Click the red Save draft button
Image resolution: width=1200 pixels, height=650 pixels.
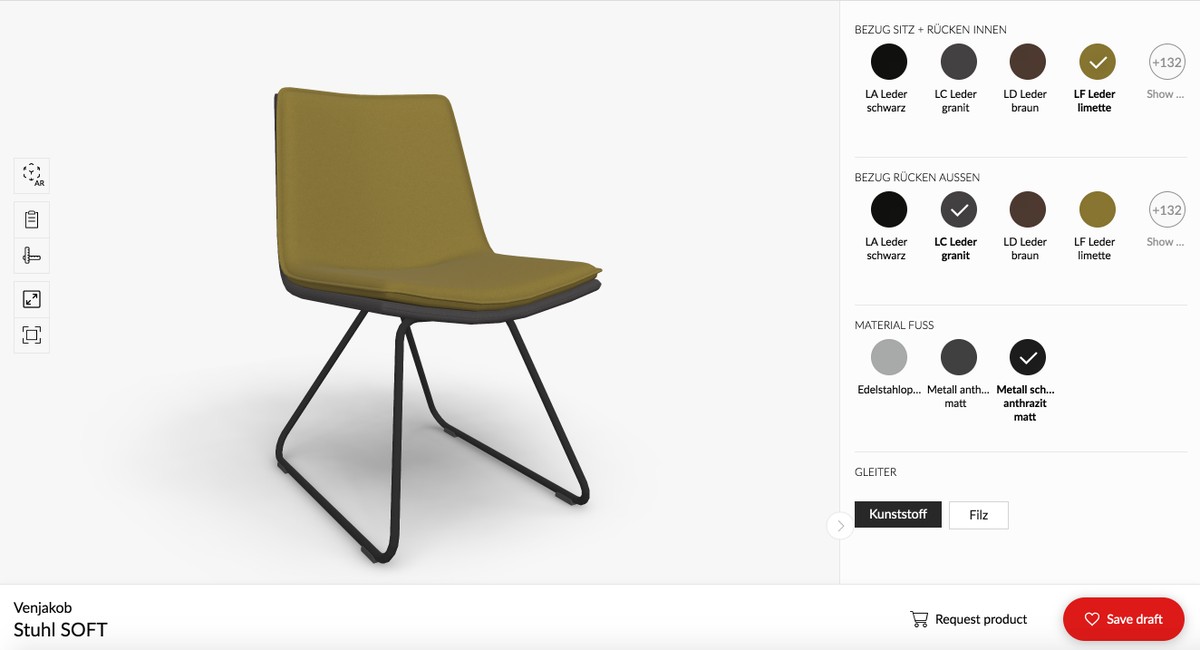click(1123, 619)
